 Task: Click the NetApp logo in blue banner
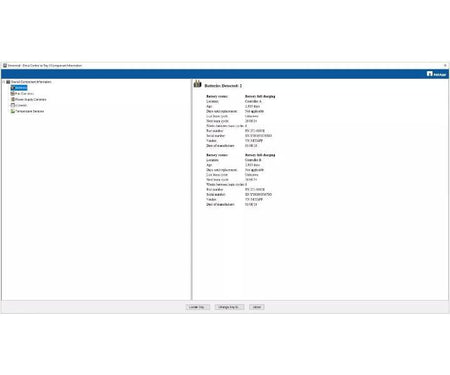coord(436,74)
